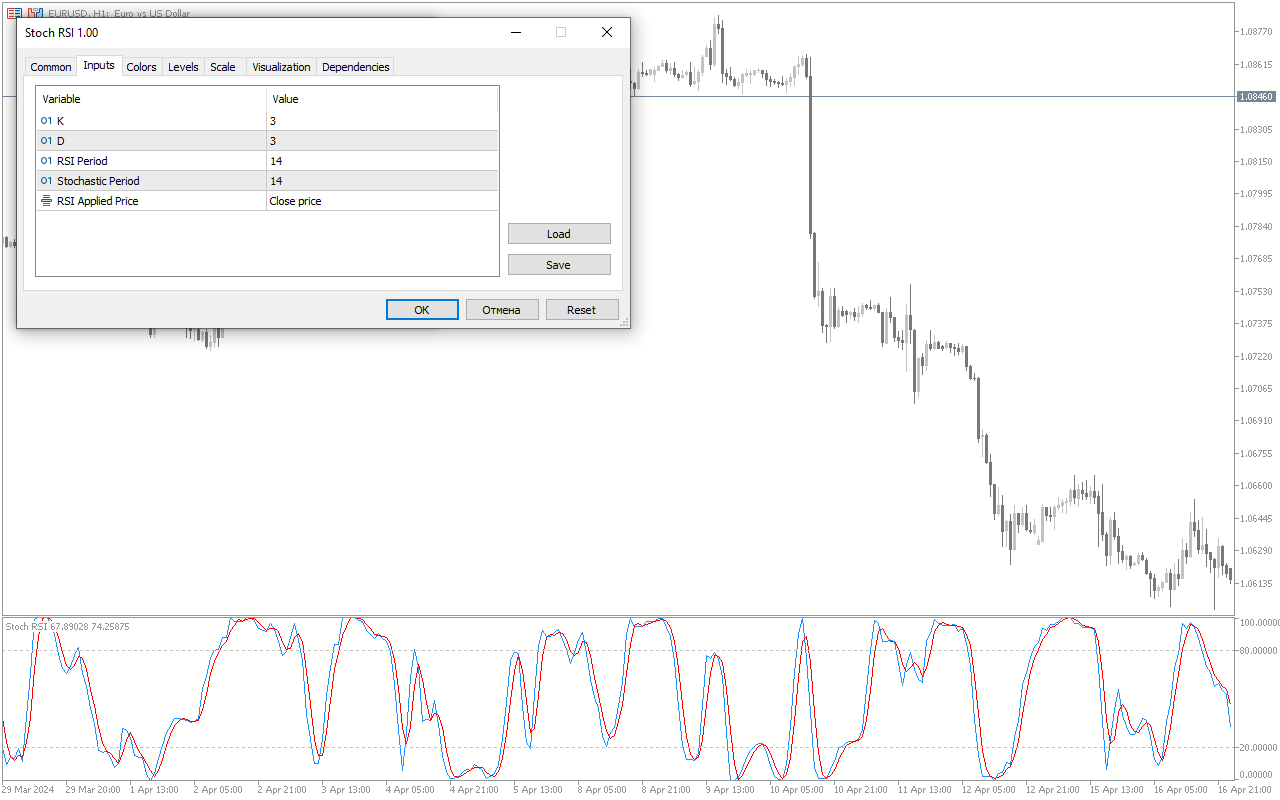Click the OK button
Screen dimensions: 1280x800
click(x=422, y=310)
